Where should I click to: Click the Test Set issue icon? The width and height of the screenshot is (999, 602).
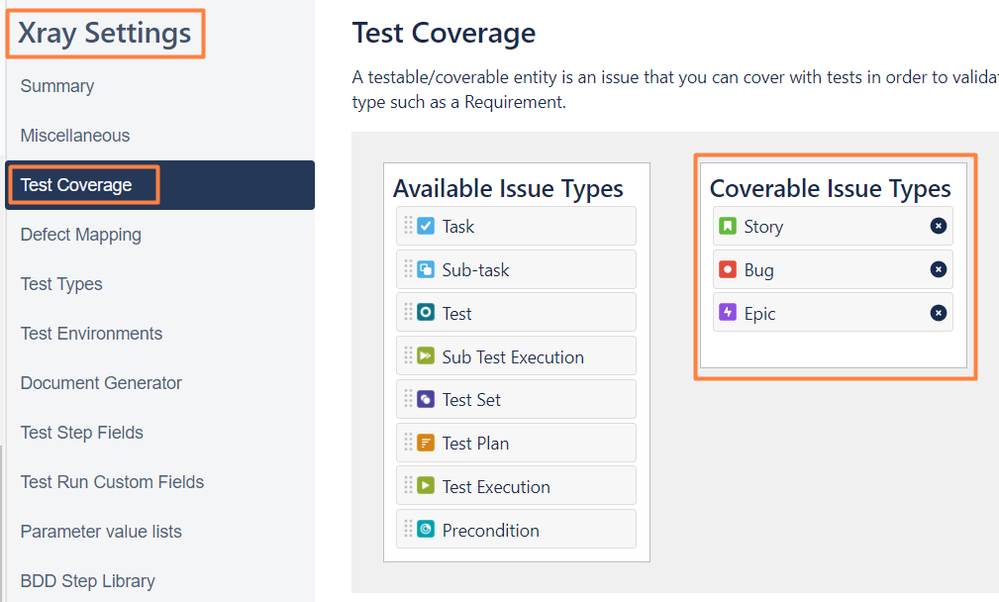(x=426, y=399)
